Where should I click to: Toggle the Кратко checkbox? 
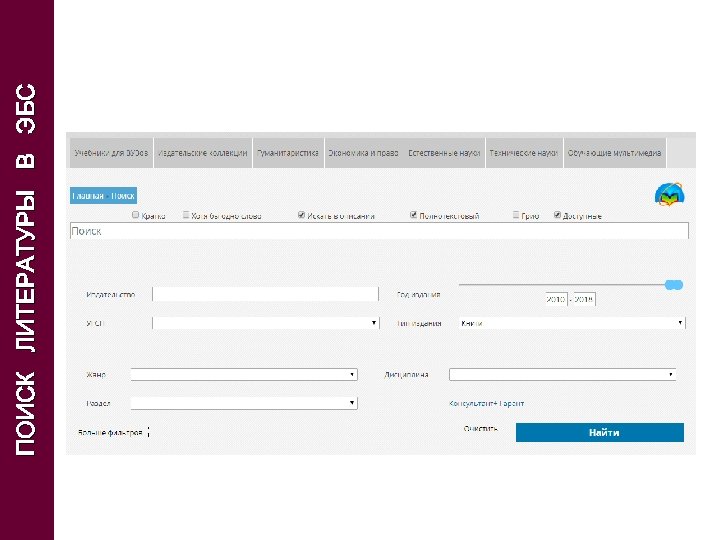135,214
